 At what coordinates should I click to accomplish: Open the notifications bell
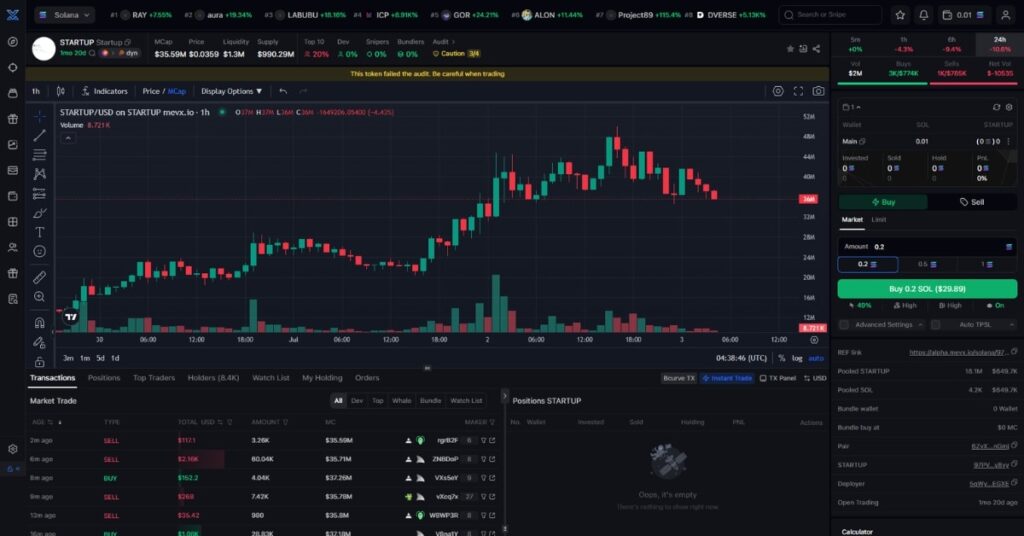[923, 14]
